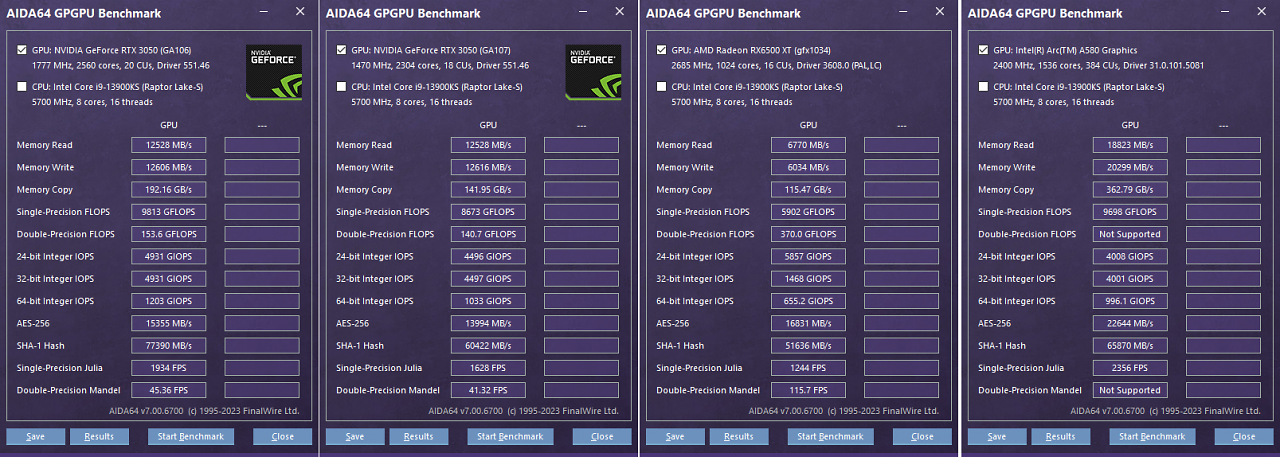
Task: Click AES-256 value 22644 MB/s
Action: pyautogui.click(x=1130, y=323)
